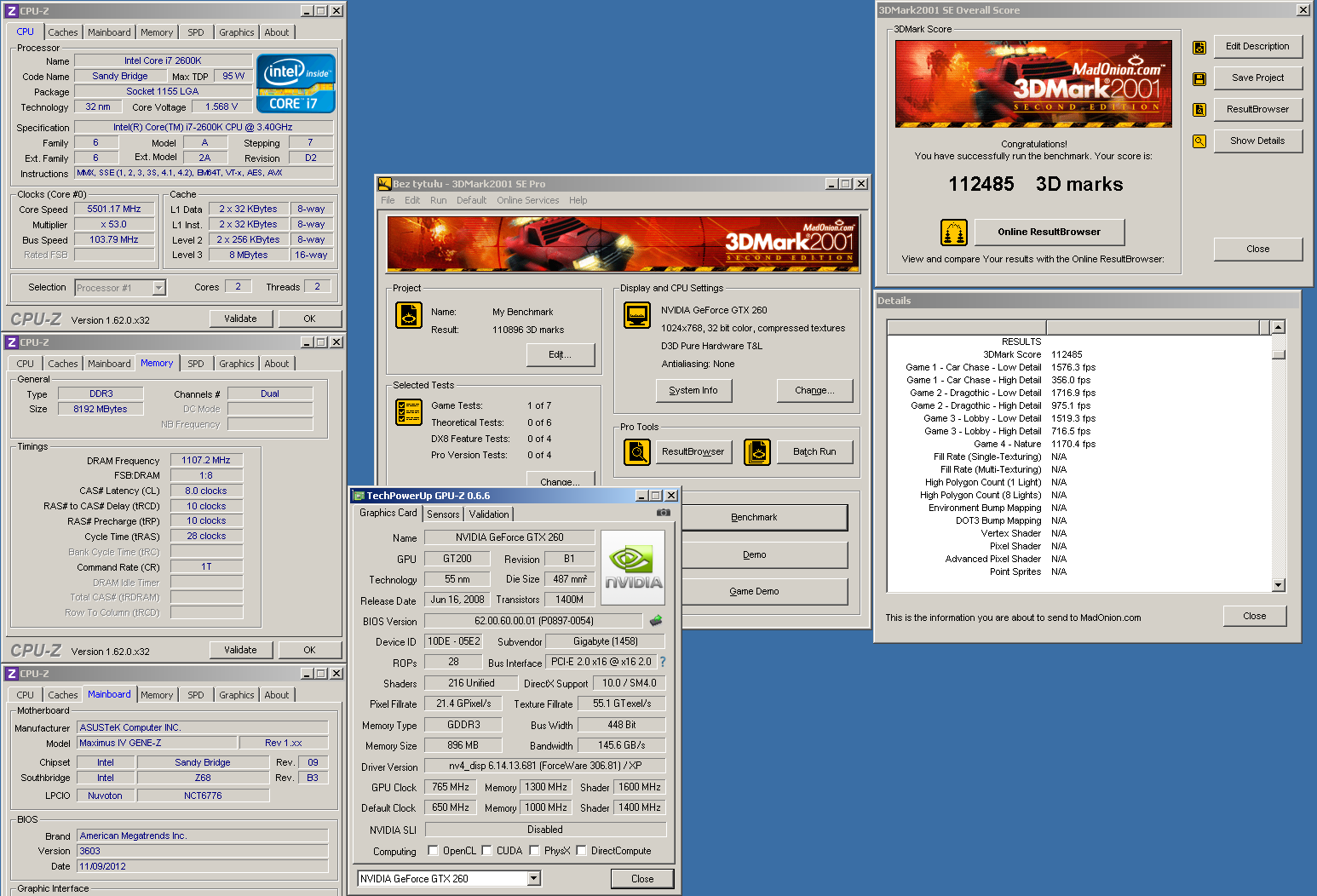Click the 5501.17 MHz core speed value
Viewport: 1317px width, 896px height.
pyautogui.click(x=114, y=209)
